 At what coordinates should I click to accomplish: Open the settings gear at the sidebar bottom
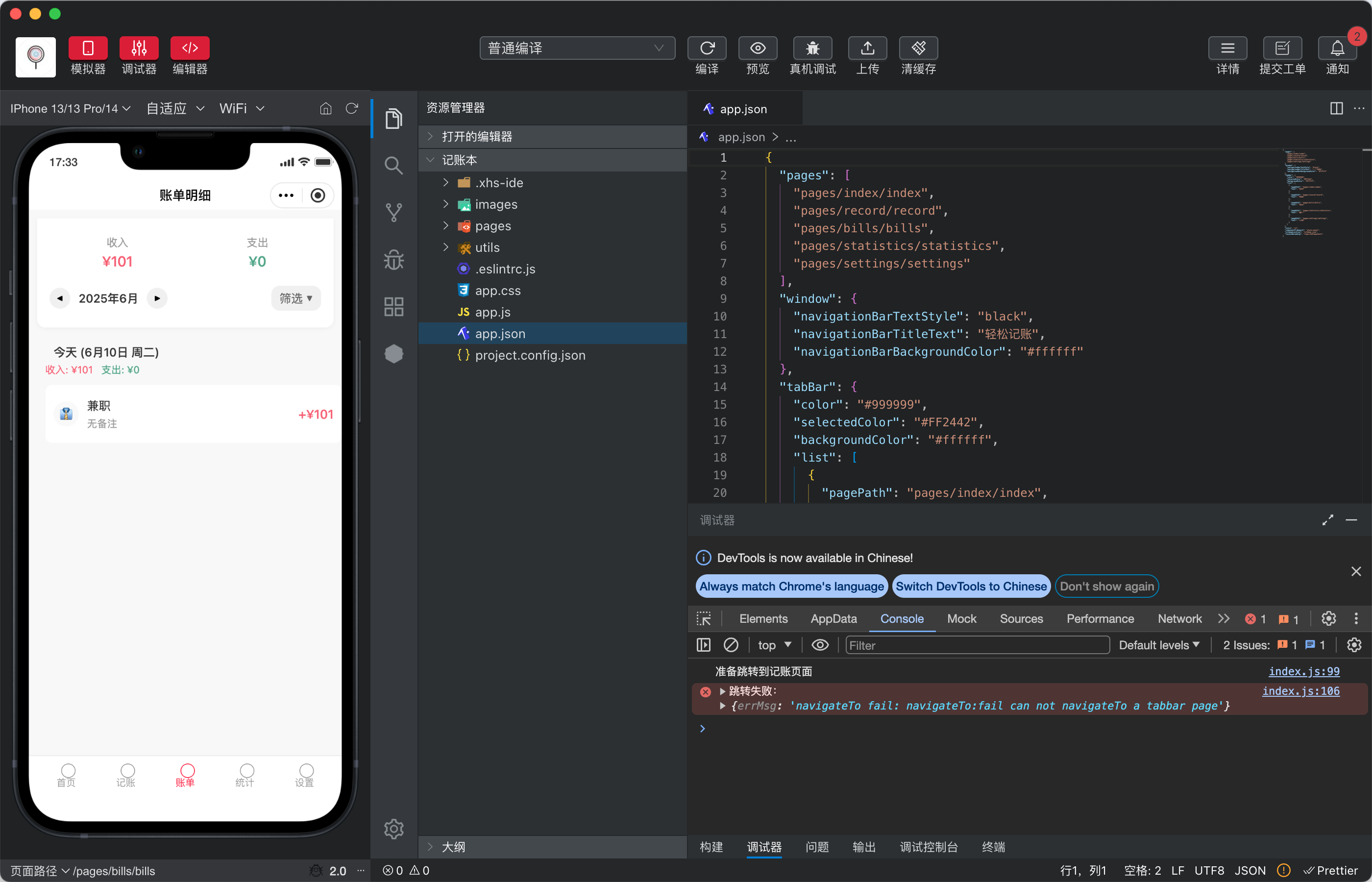tap(393, 829)
